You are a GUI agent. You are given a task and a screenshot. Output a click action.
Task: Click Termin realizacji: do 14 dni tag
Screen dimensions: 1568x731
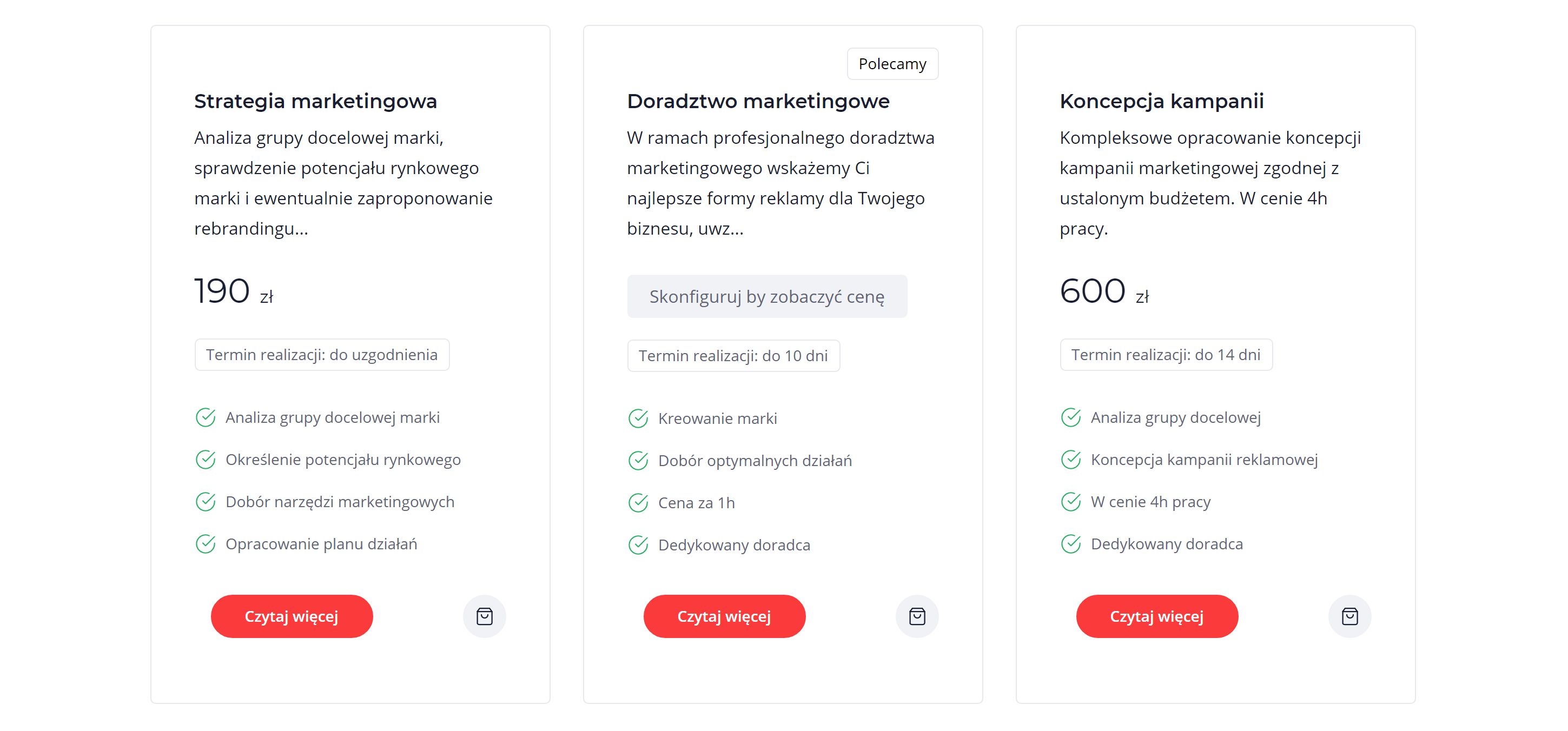pos(1166,355)
